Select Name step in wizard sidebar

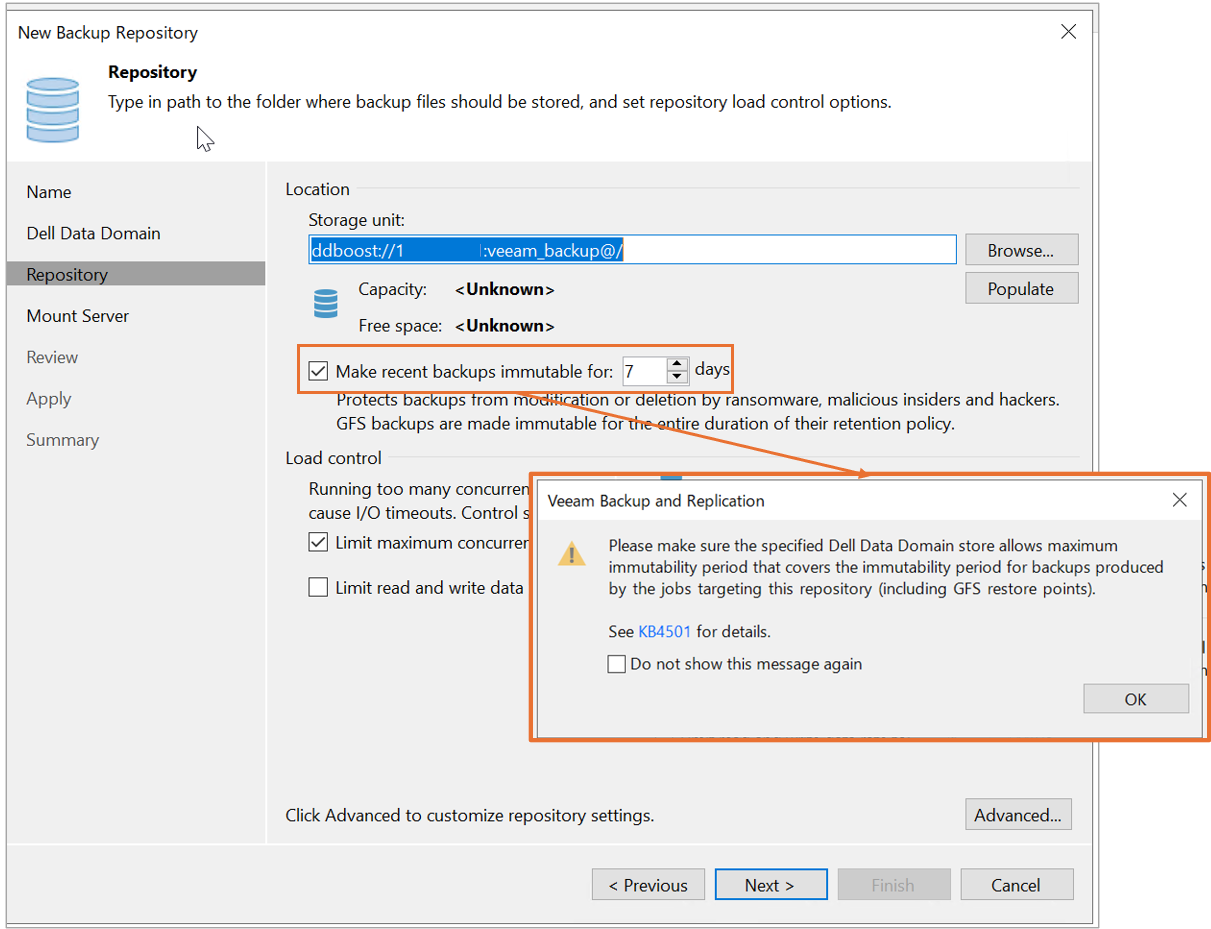49,192
